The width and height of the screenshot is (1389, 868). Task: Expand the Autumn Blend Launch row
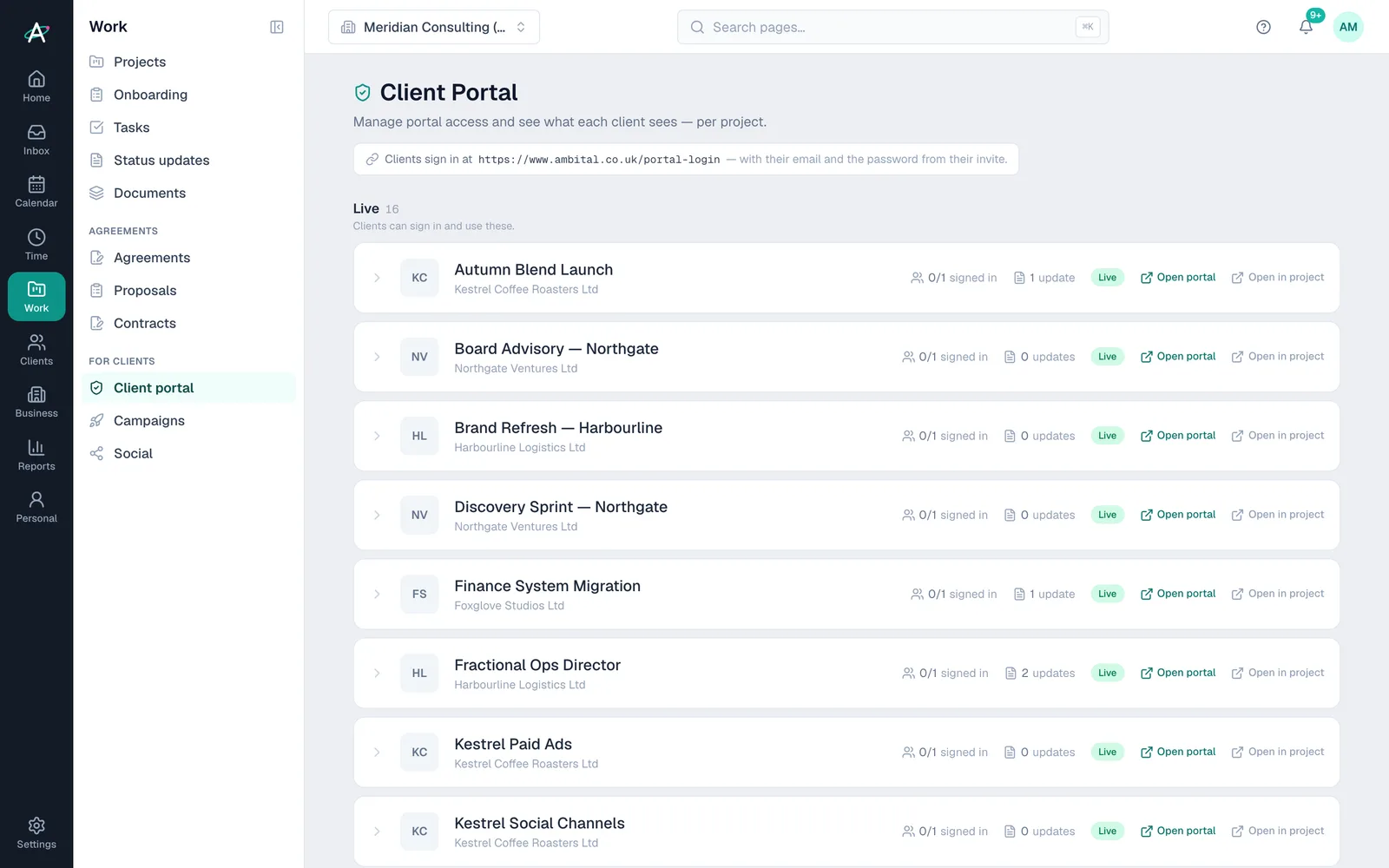pos(377,278)
